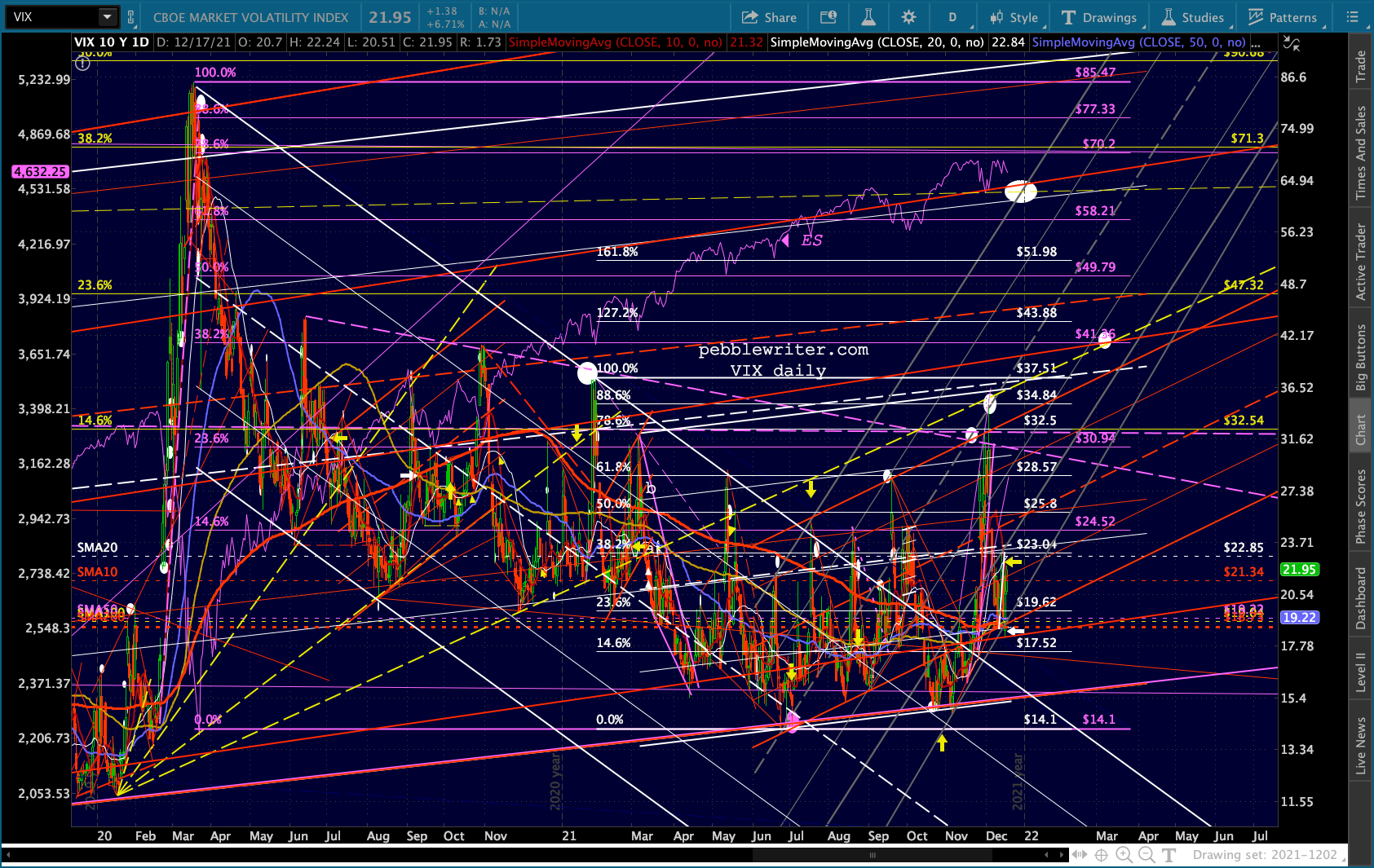Open the list menu icon at top right

1352,17
